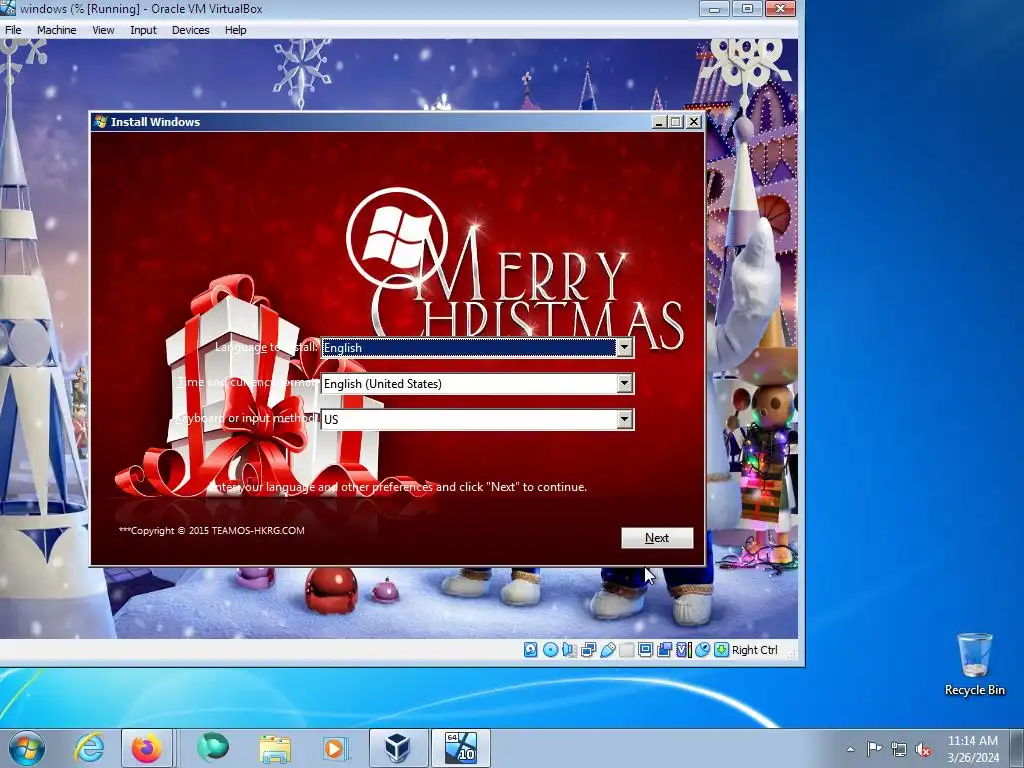Launch Windows Media Player from taskbar
The image size is (1024, 768).
tap(336, 748)
